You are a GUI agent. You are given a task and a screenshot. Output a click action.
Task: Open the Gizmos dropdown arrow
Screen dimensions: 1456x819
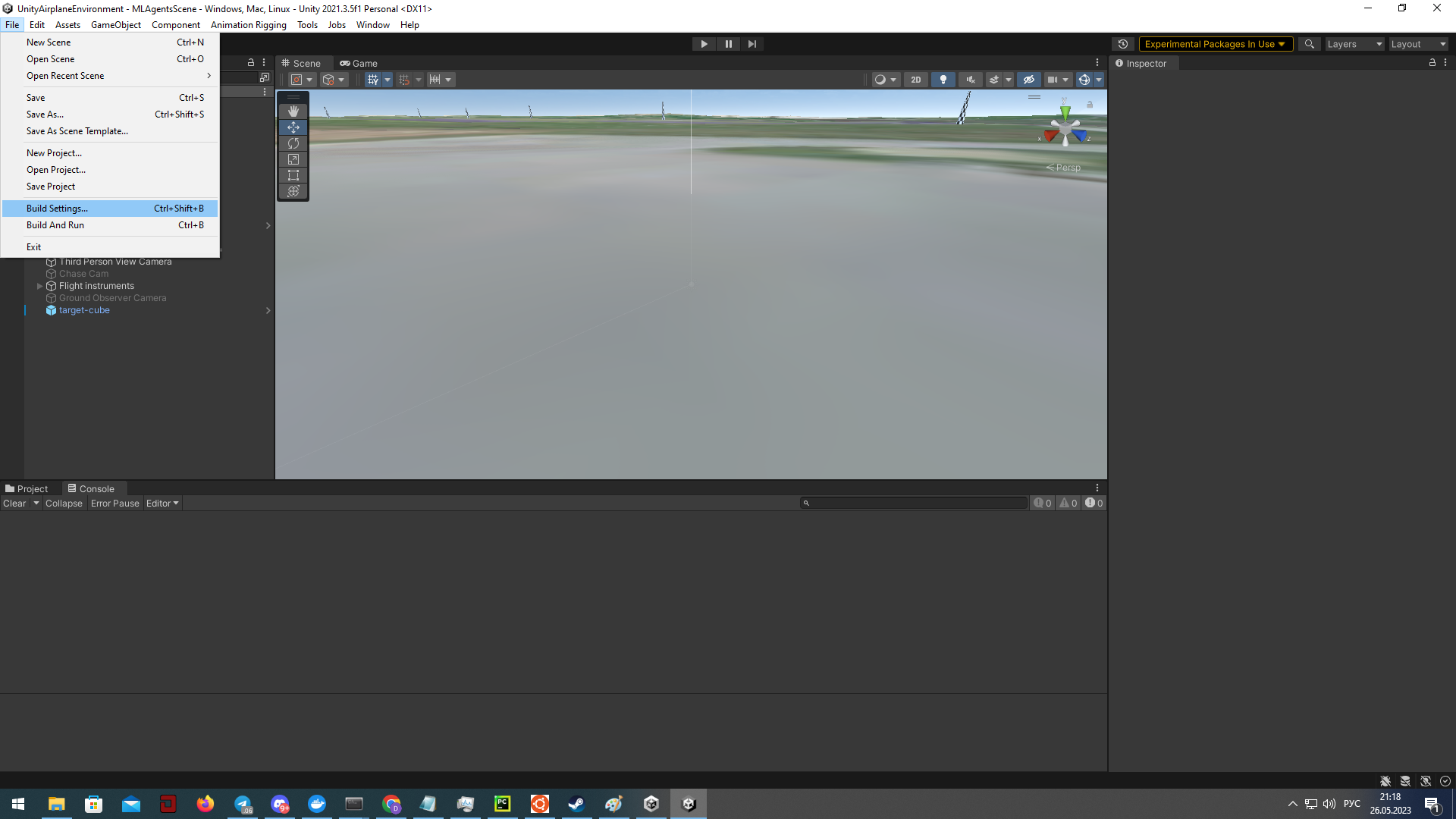tap(1099, 80)
